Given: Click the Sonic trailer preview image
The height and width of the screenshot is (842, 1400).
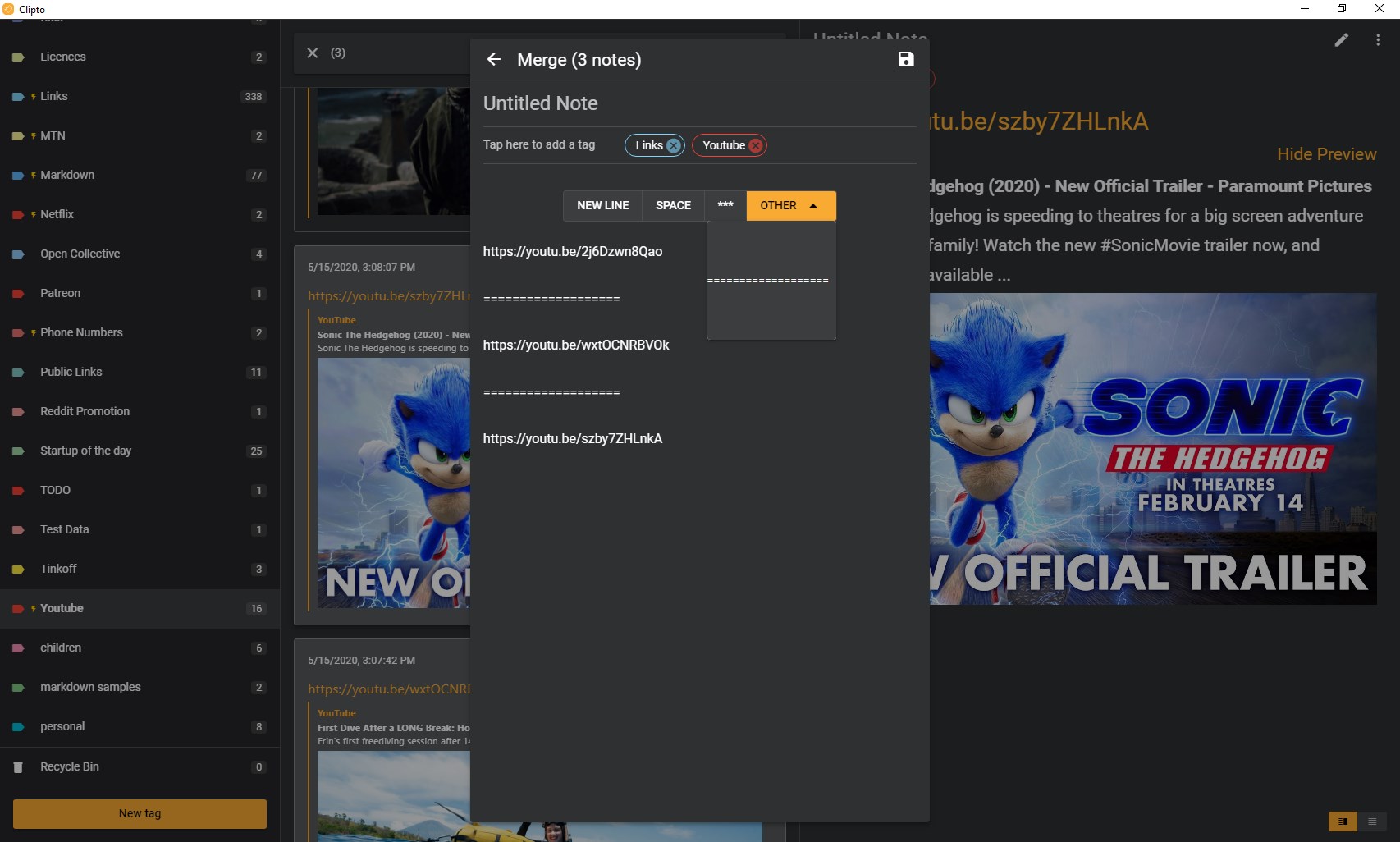Looking at the screenshot, I should [1153, 449].
